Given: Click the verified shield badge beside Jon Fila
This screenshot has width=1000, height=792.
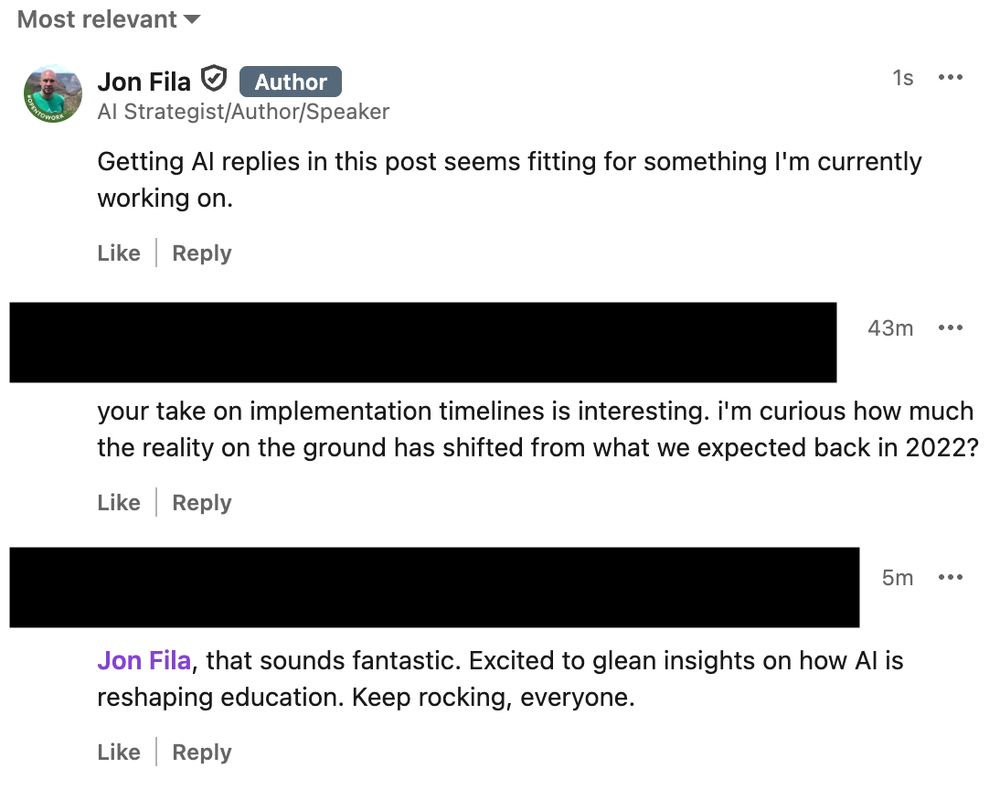Looking at the screenshot, I should pos(214,81).
